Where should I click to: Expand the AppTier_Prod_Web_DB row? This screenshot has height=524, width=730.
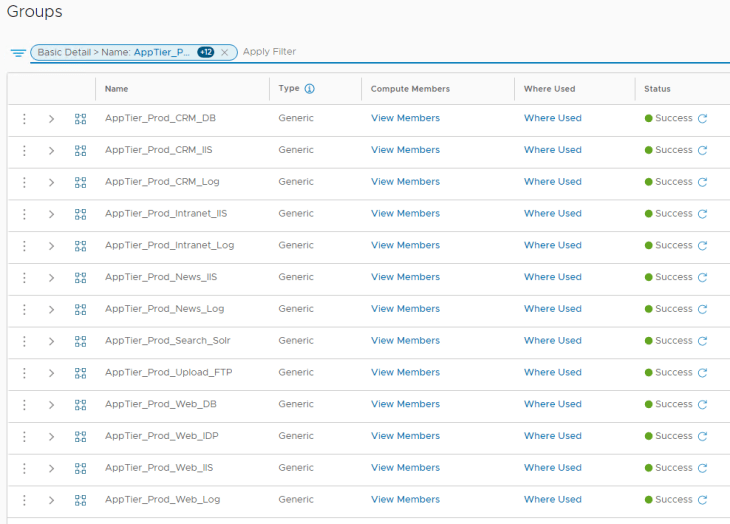[x=51, y=405]
